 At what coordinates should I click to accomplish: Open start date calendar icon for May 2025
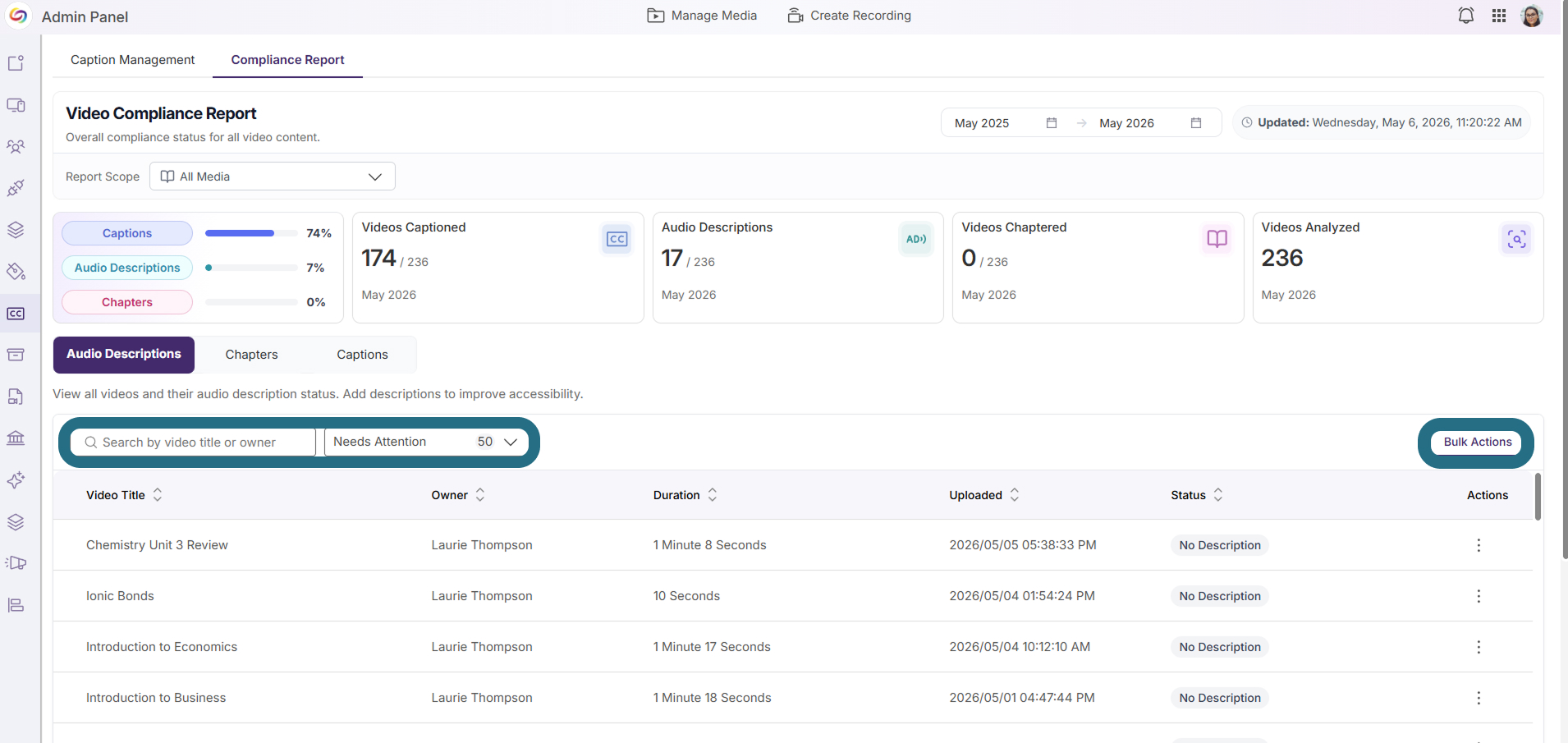[1052, 123]
